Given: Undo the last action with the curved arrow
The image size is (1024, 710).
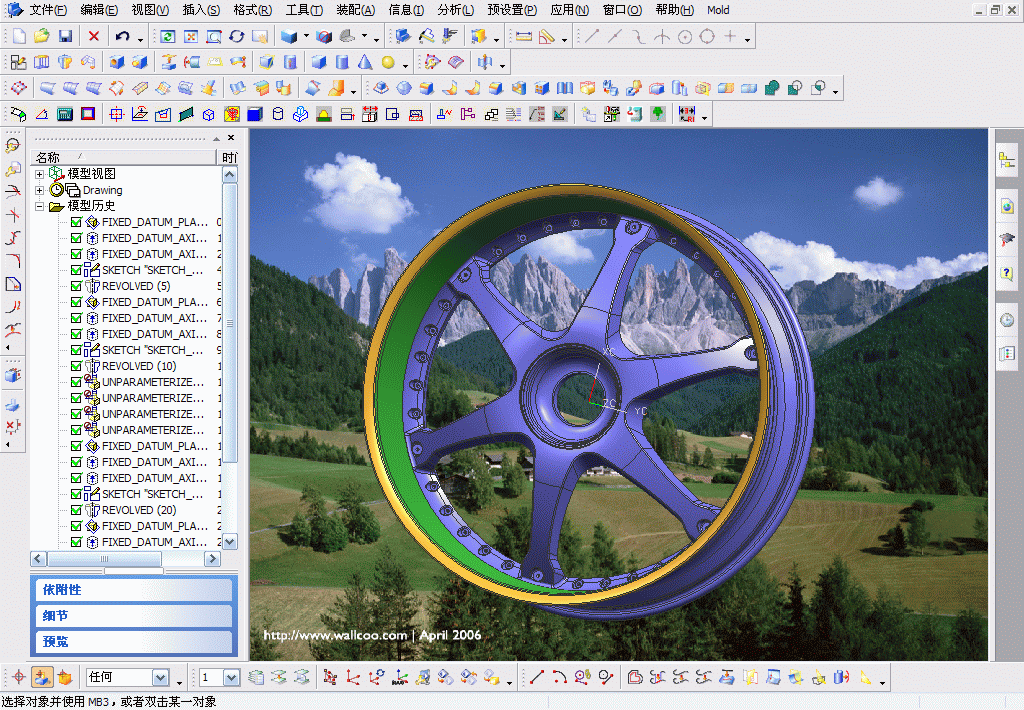Looking at the screenshot, I should click(x=122, y=37).
